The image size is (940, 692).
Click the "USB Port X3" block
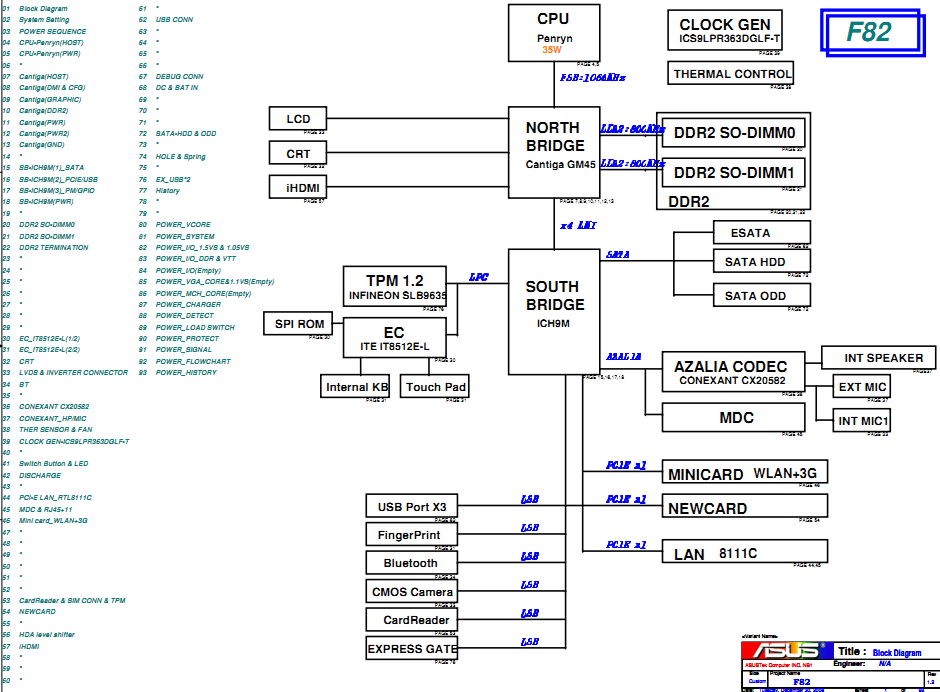[412, 506]
